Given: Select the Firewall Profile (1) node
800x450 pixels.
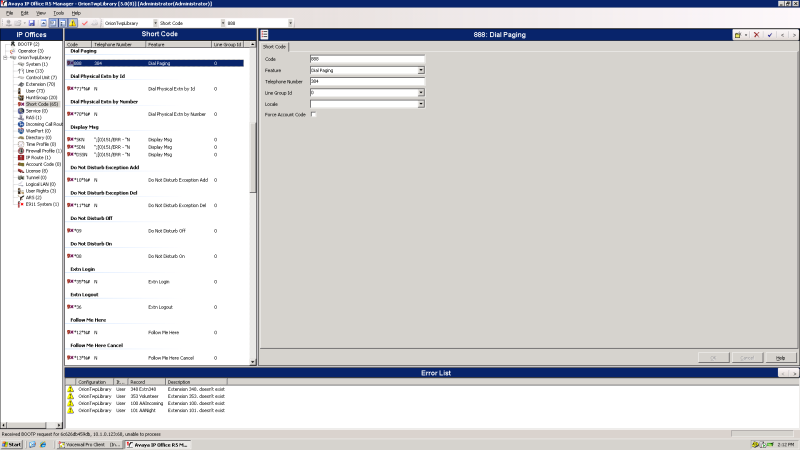Looking at the screenshot, I should point(43,151).
